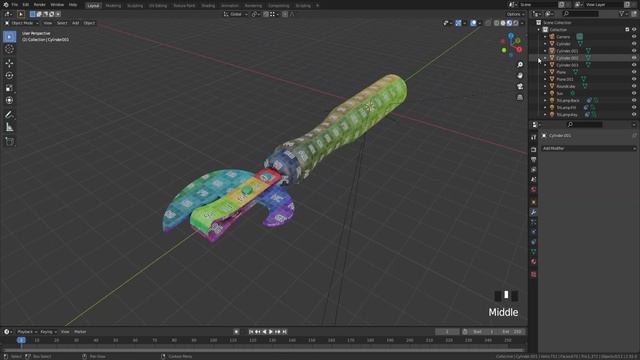640x360 pixels.
Task: Open the Modifier properties wrench tab
Action: point(533,212)
